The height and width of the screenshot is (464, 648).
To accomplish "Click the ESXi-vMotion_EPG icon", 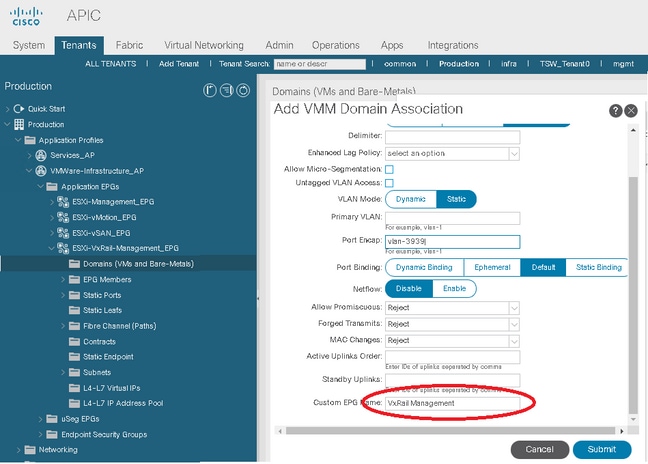I will tap(63, 217).
